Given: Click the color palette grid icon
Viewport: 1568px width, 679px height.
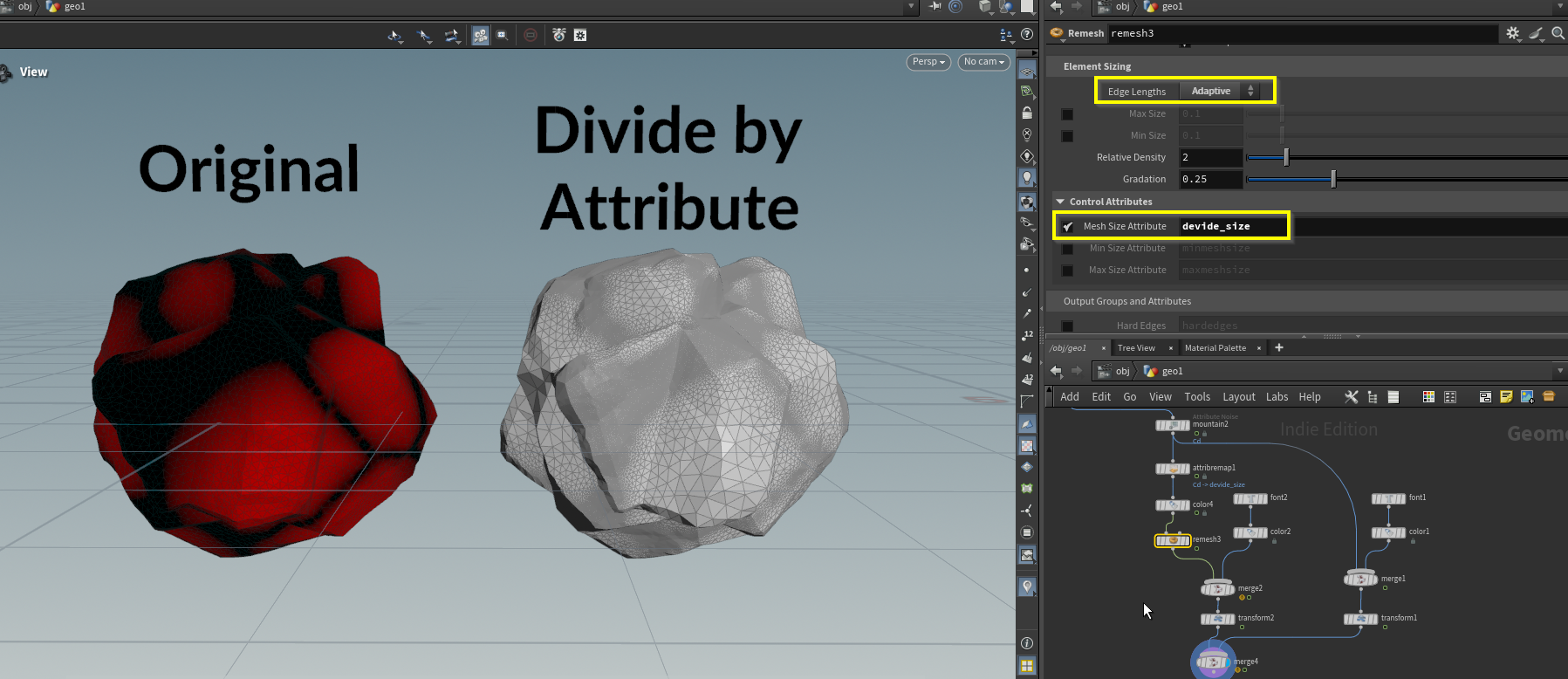Looking at the screenshot, I should point(1428,397).
